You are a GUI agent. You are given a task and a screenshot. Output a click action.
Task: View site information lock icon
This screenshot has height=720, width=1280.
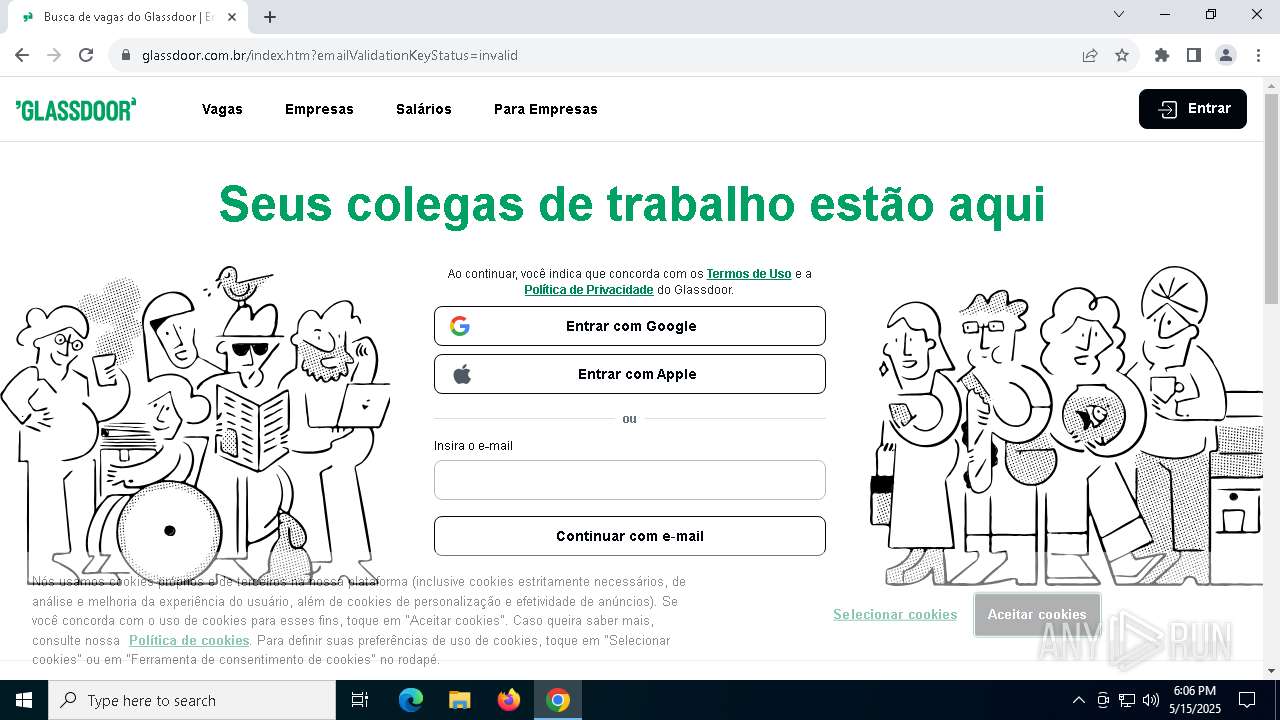click(x=126, y=55)
